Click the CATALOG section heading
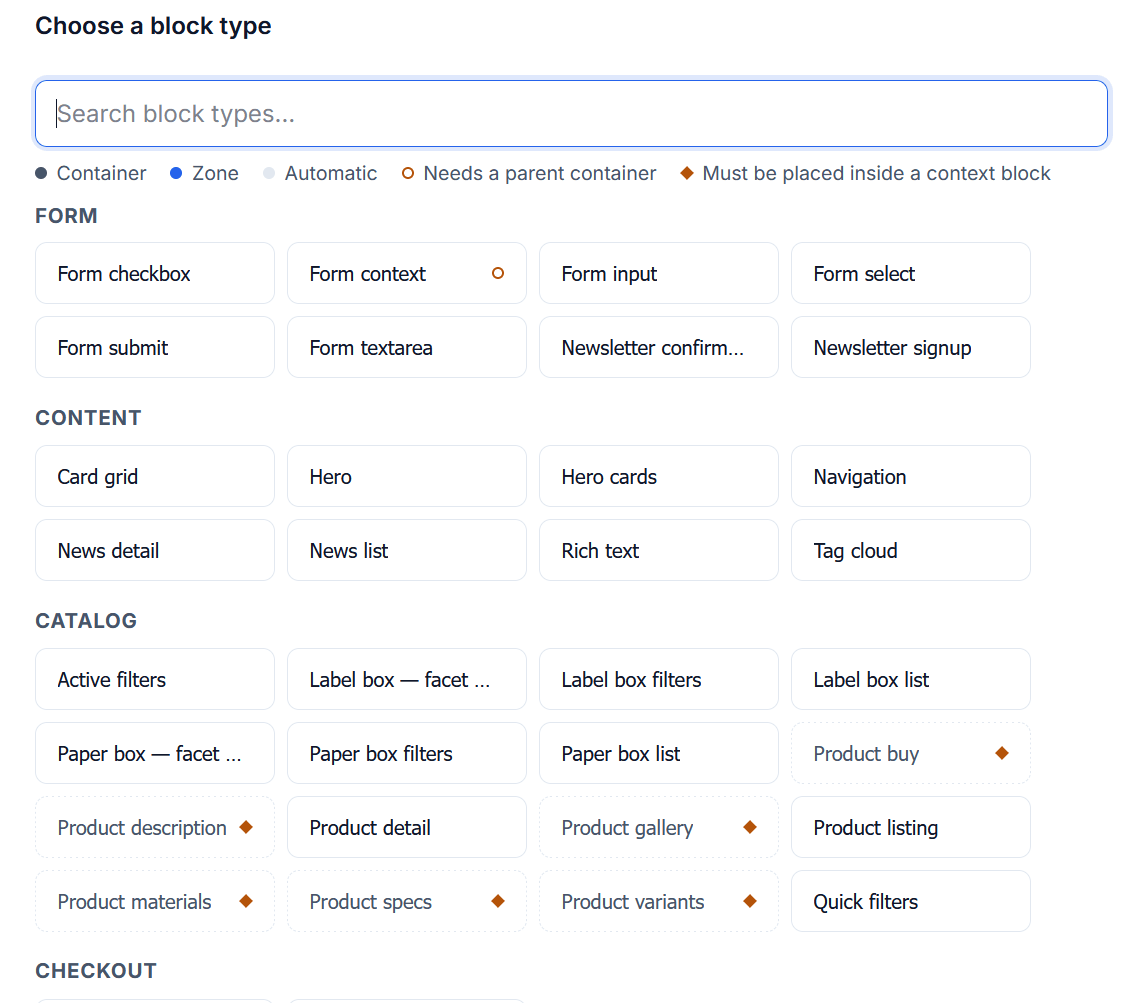The height and width of the screenshot is (1003, 1135). [86, 621]
